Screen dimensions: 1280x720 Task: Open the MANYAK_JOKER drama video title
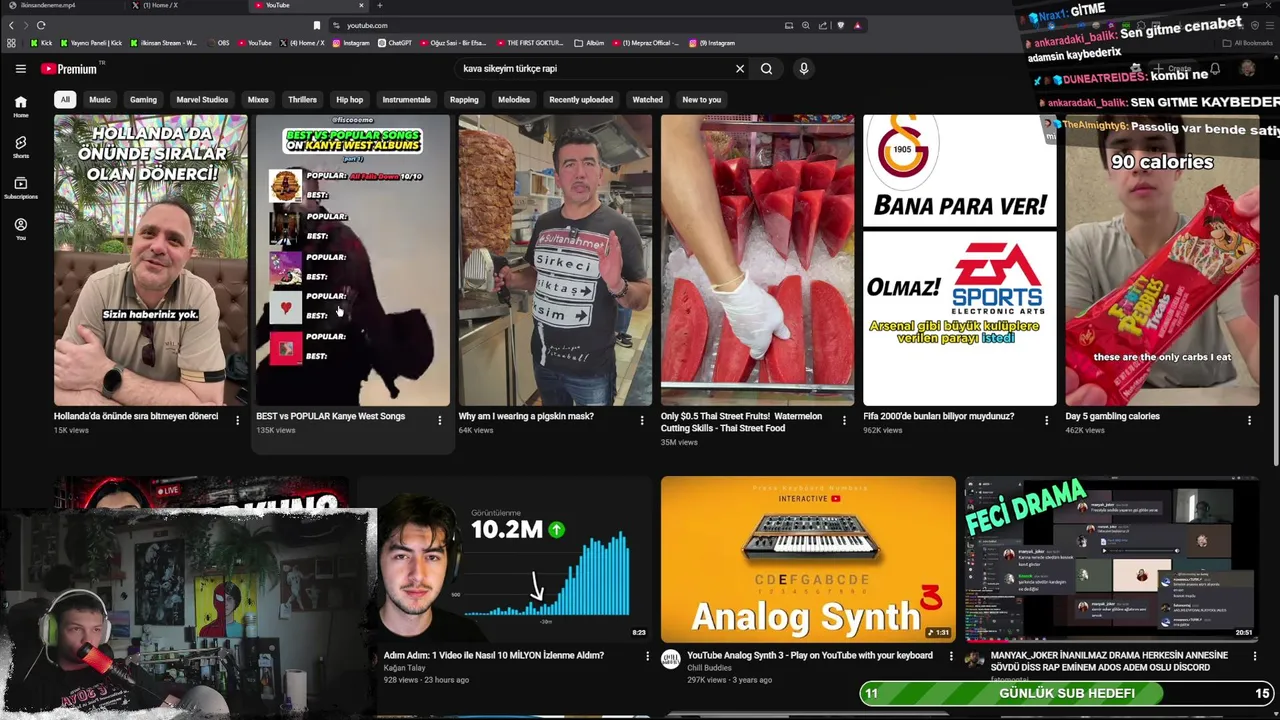[1109, 661]
